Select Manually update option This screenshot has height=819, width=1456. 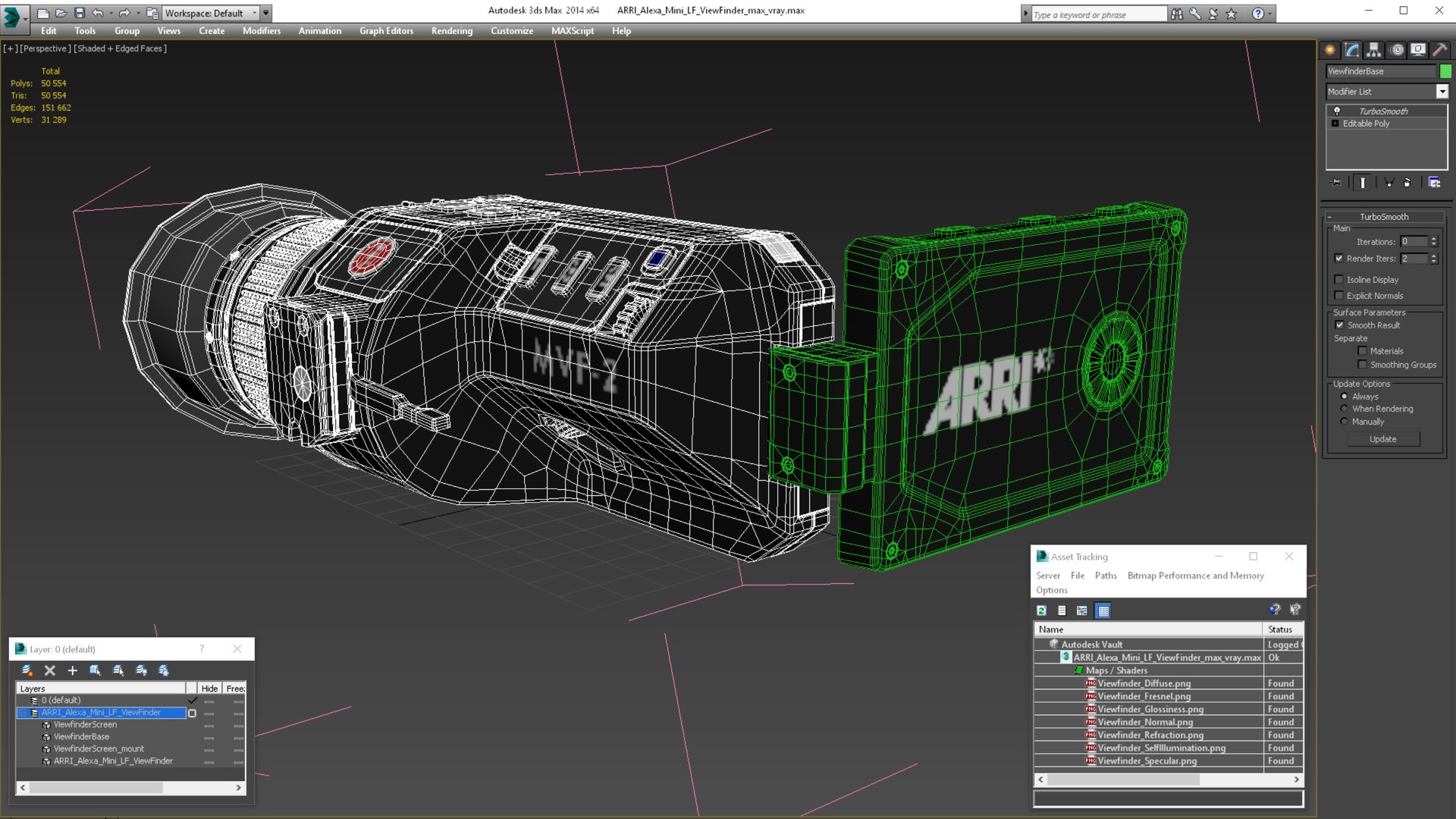pos(1345,422)
